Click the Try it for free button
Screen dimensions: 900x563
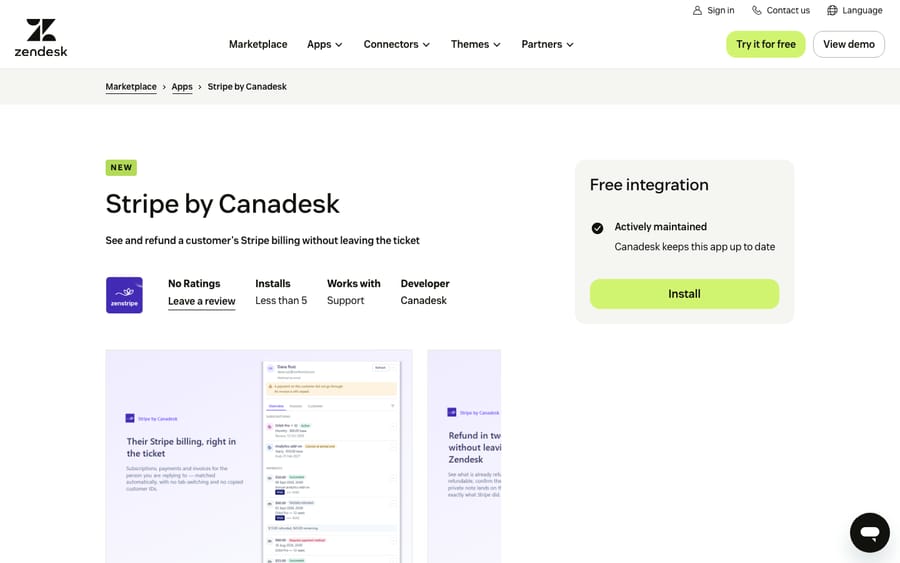tap(766, 44)
